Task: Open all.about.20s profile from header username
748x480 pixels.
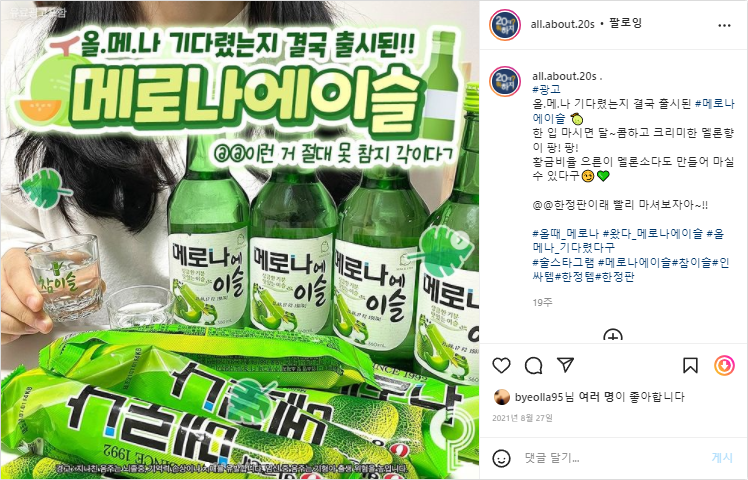Action: (x=562, y=24)
